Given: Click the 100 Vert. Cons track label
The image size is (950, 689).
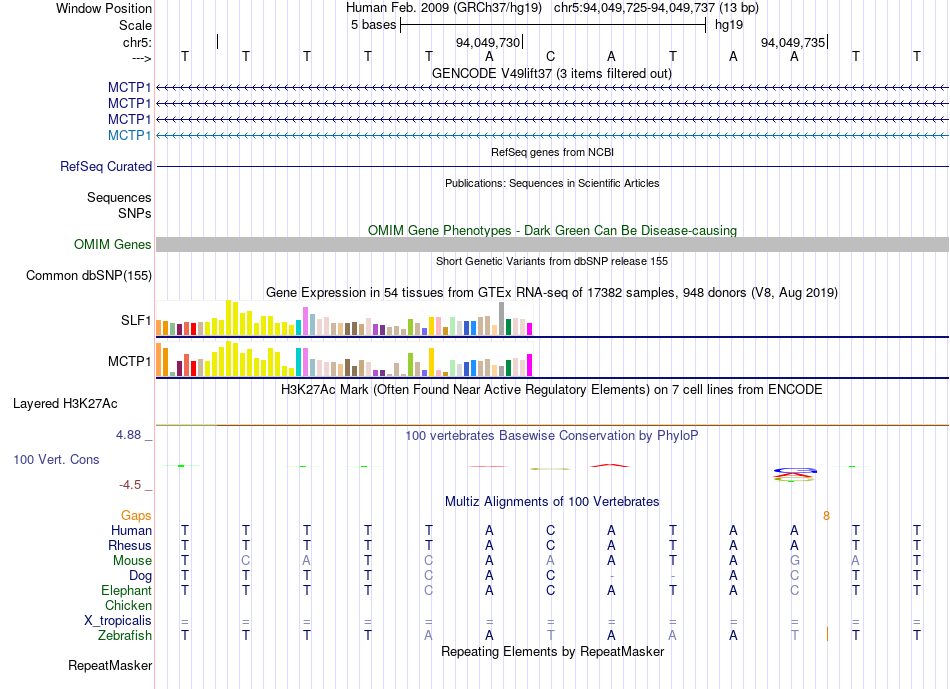Looking at the screenshot, I should (x=56, y=459).
